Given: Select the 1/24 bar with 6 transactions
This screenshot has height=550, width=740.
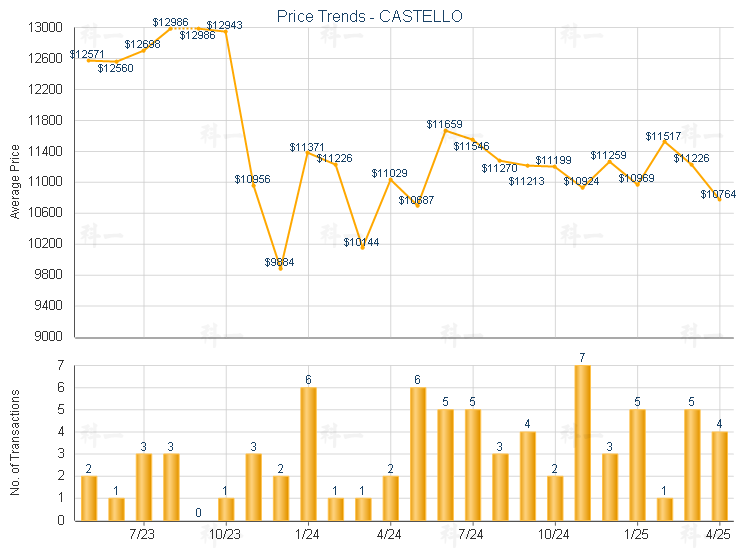Looking at the screenshot, I should (x=308, y=454).
